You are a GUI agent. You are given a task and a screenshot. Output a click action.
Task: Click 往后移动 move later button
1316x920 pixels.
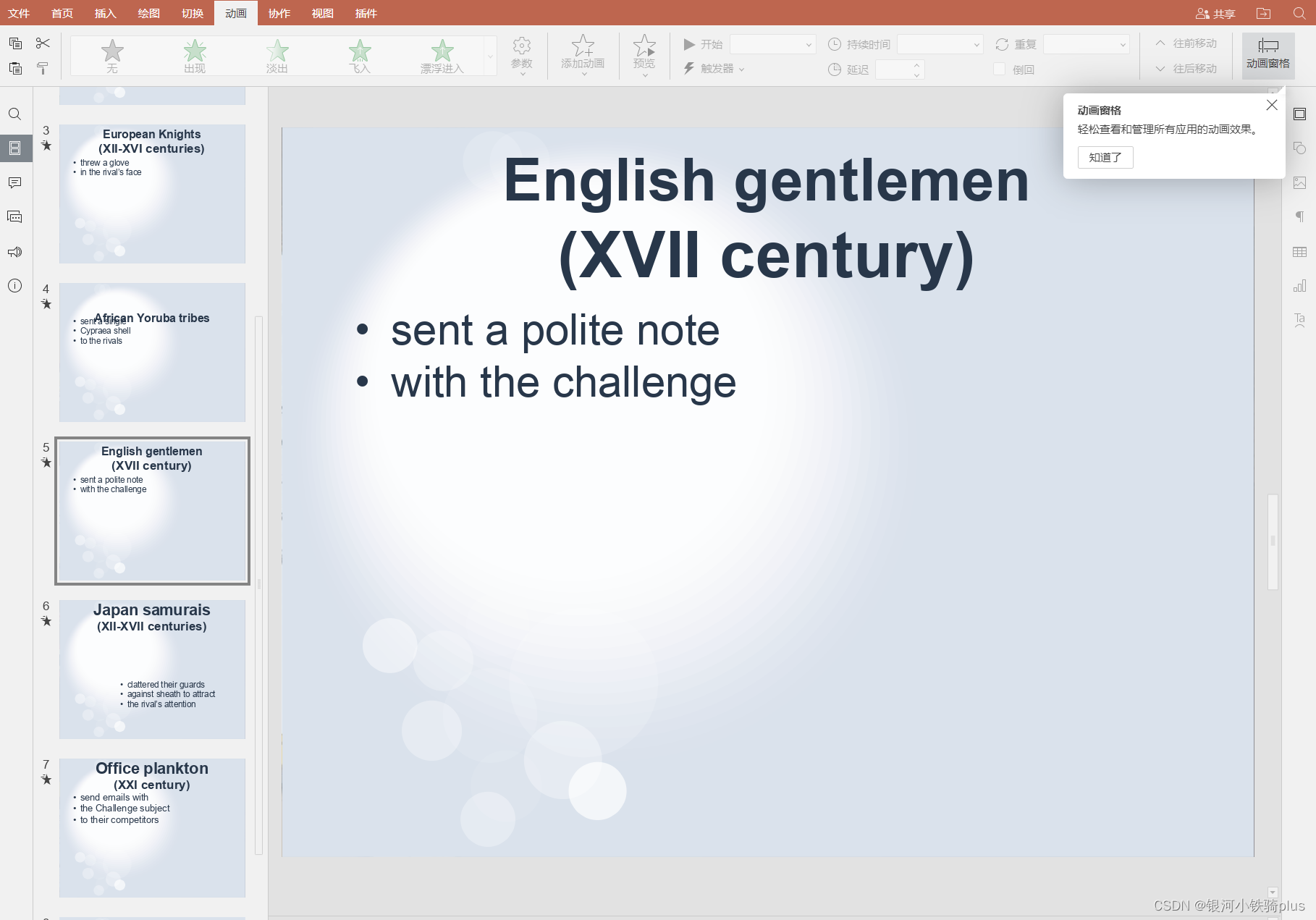[x=1186, y=69]
